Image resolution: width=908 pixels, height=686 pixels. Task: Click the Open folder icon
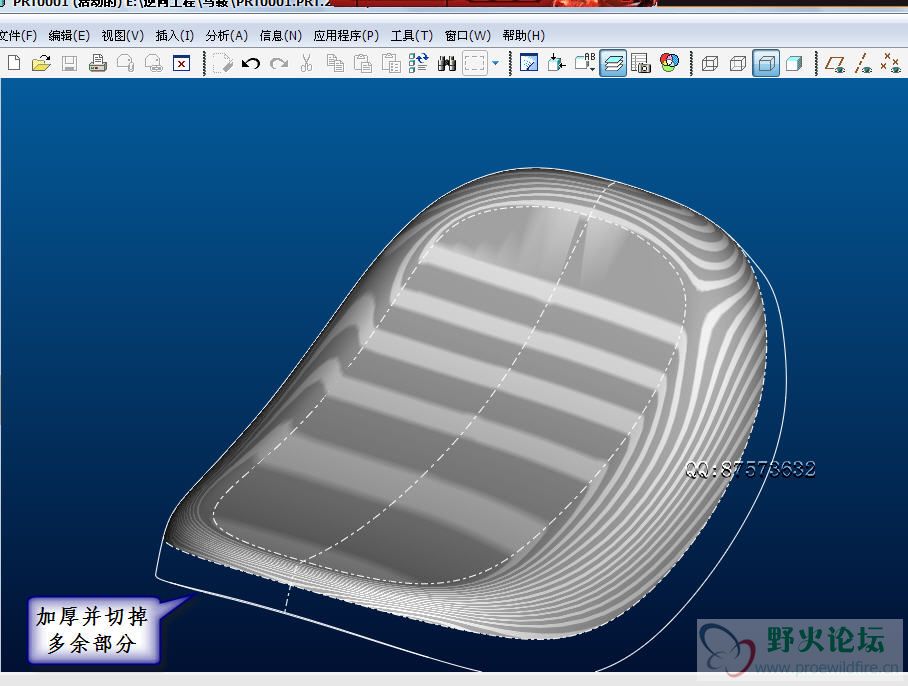coord(41,63)
